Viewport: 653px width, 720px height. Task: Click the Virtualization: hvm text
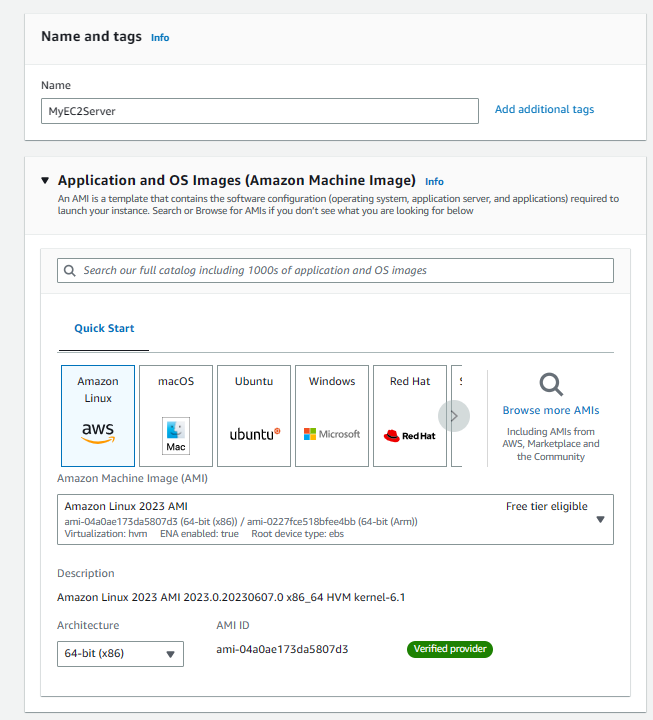coord(106,534)
